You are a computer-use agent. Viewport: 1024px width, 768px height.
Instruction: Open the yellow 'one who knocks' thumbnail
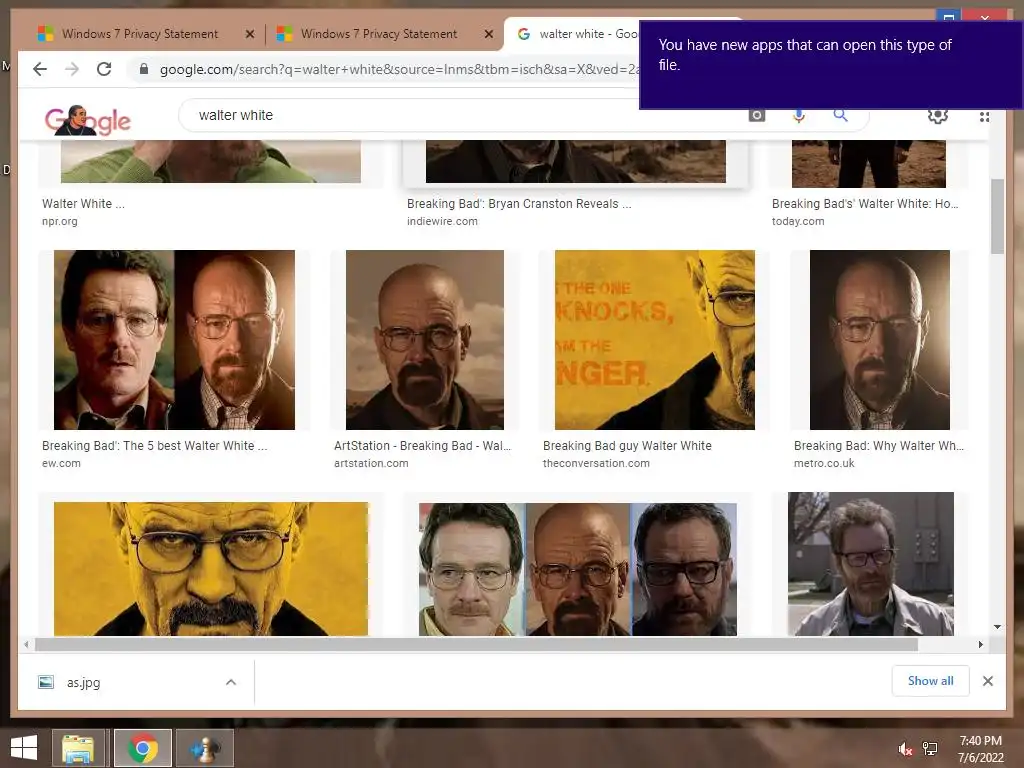[654, 340]
